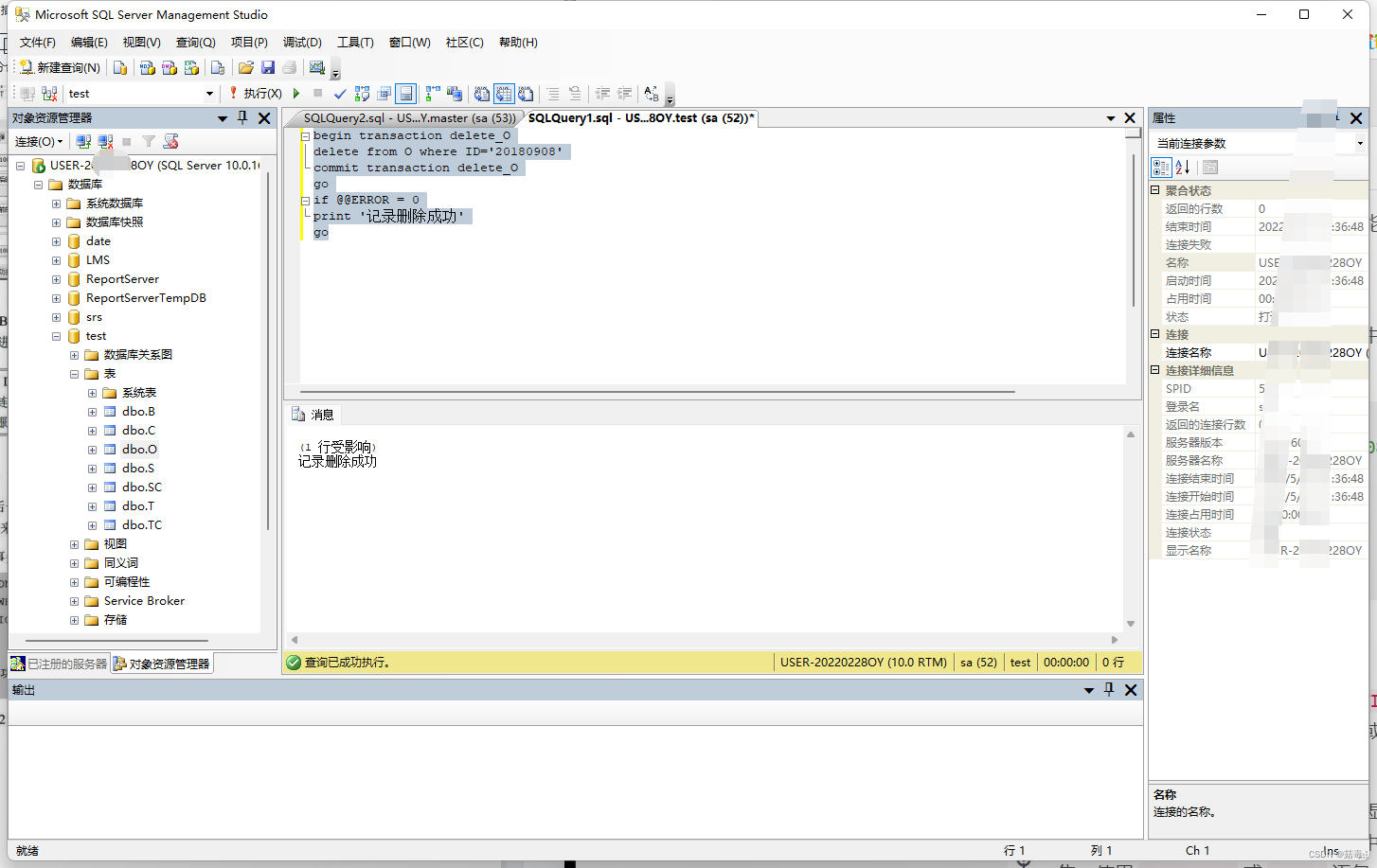This screenshot has height=868, width=1377.
Task: Collapse the 聚合状态 property section
Action: (x=1155, y=190)
